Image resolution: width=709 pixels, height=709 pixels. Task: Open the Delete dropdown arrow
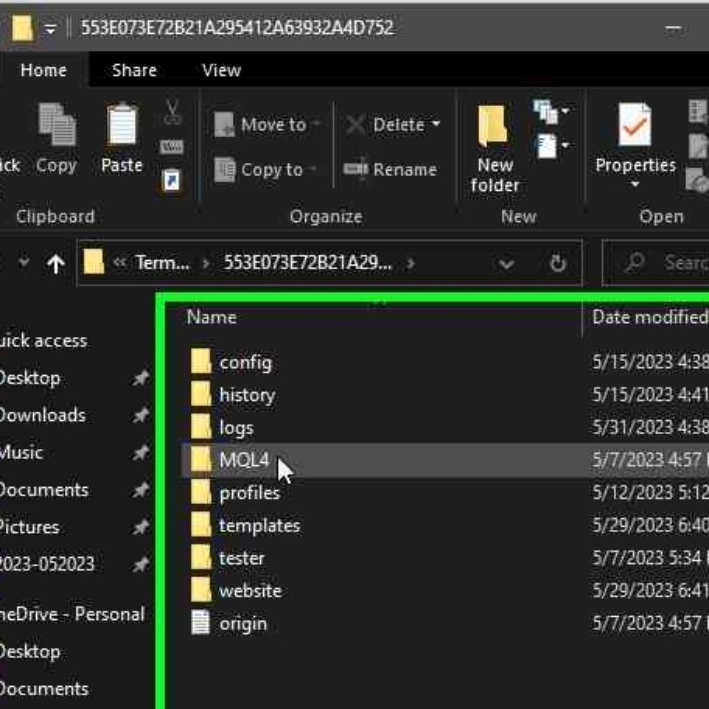click(x=436, y=124)
